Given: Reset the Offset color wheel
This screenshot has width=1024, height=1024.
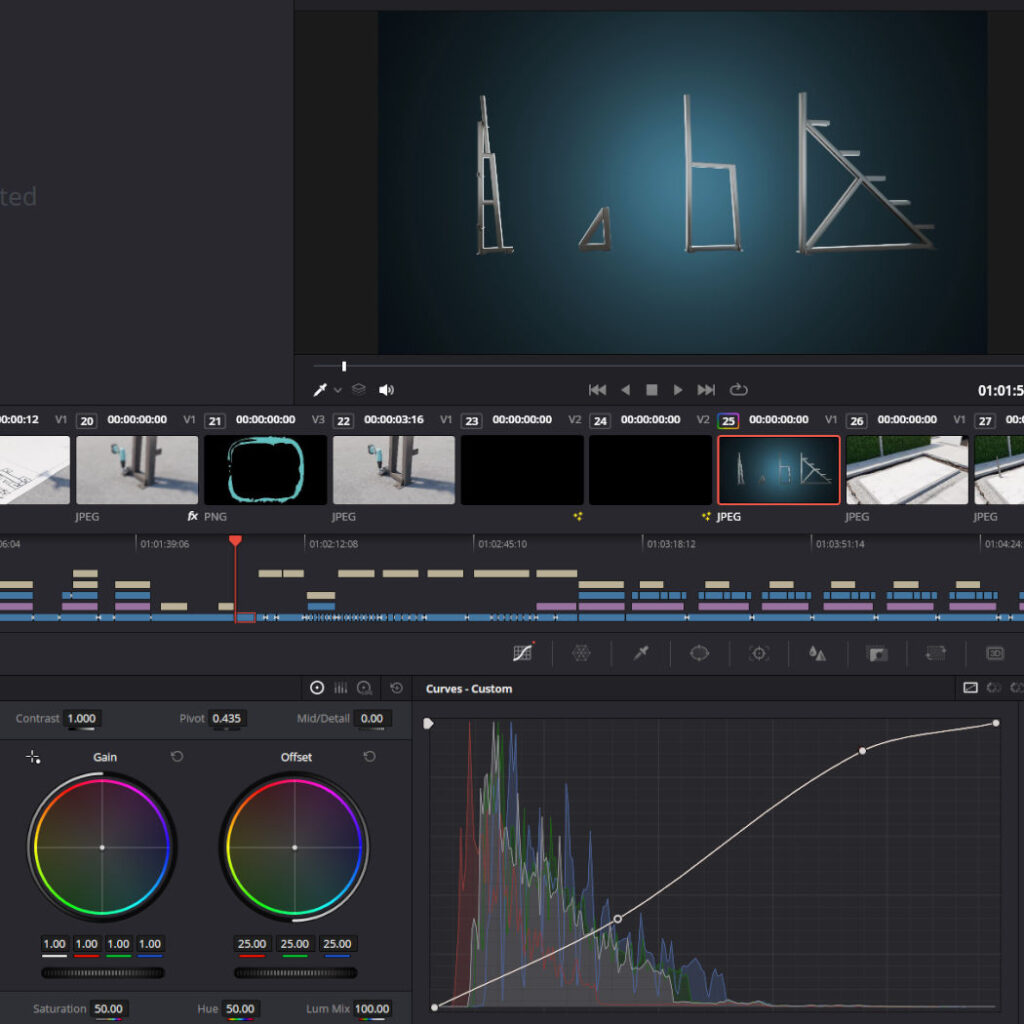Looking at the screenshot, I should point(369,757).
